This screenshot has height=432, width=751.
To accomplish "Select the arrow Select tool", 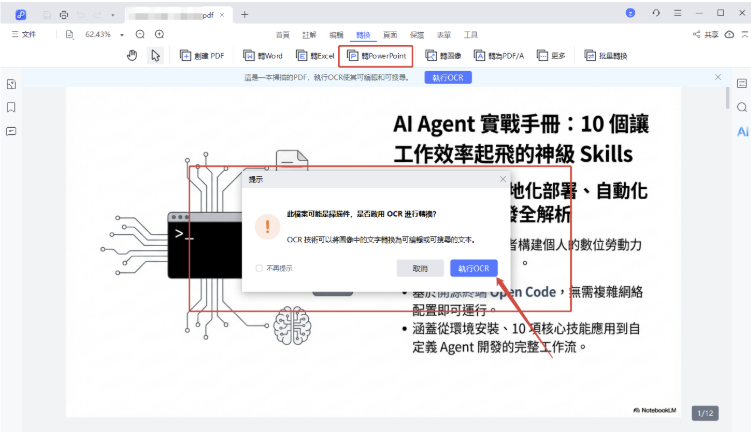I will pyautogui.click(x=156, y=56).
